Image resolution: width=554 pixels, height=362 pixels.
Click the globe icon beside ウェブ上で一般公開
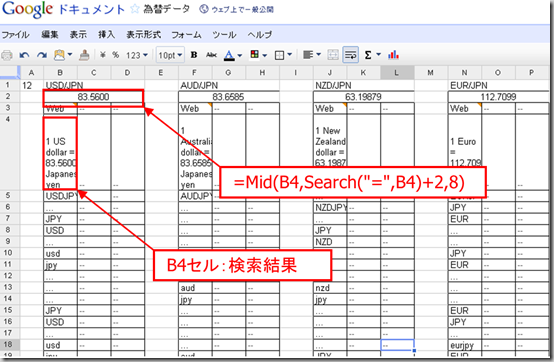coord(204,9)
